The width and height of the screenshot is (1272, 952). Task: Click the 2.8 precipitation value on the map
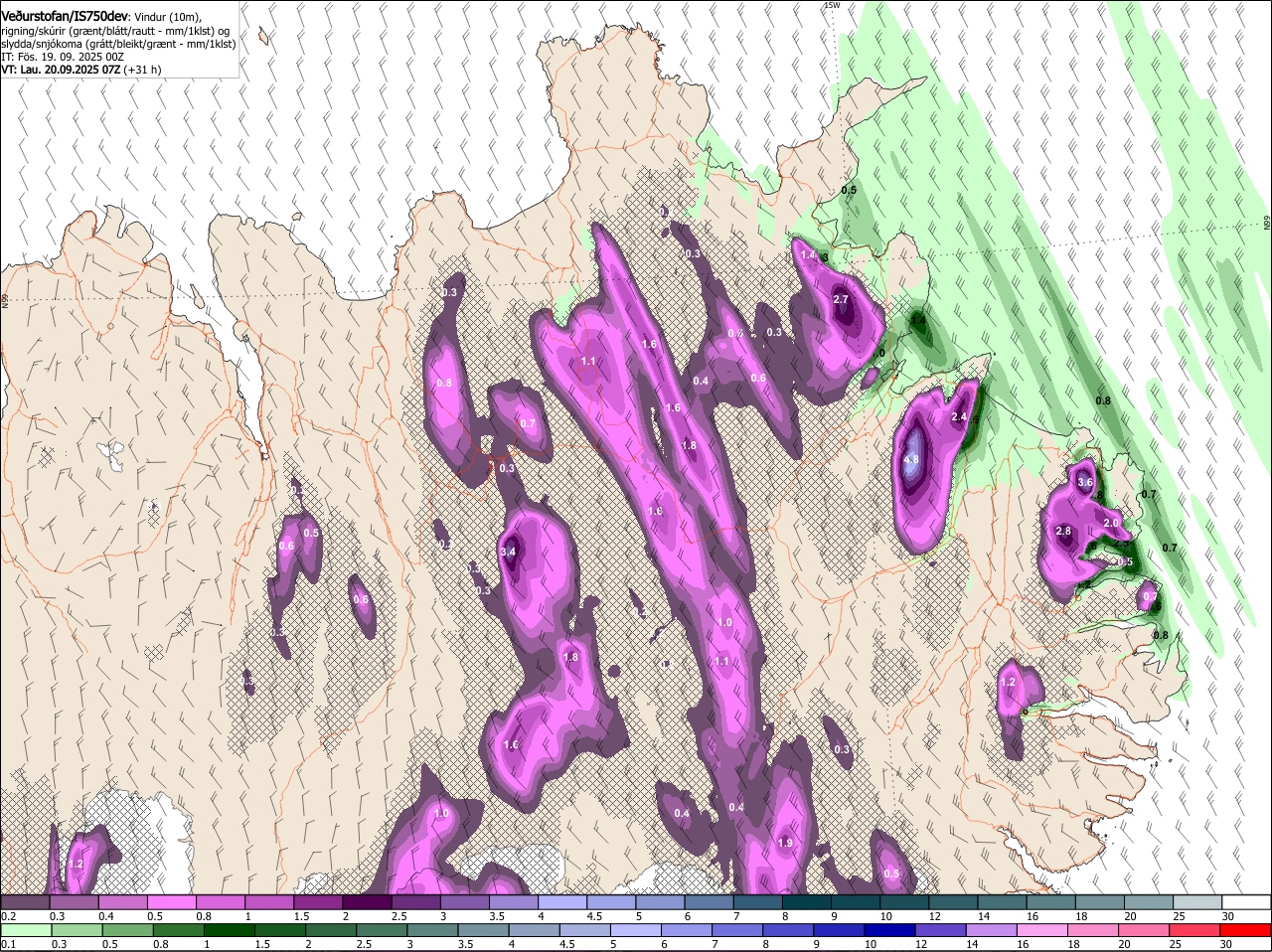pyautogui.click(x=1063, y=531)
